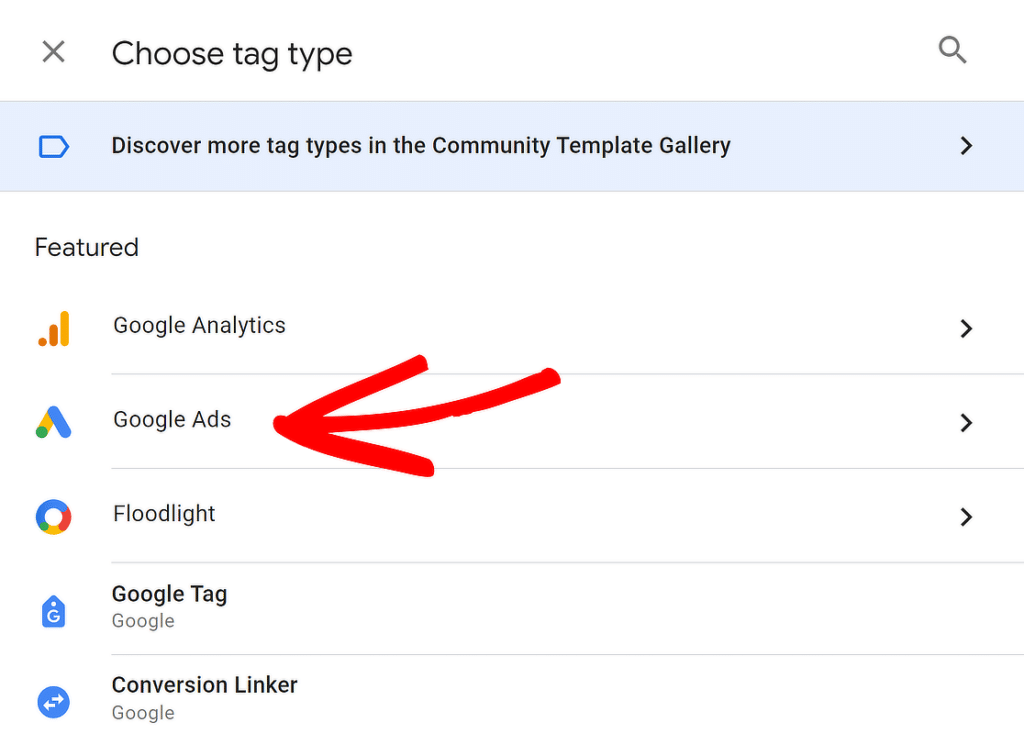Click the Featured section heading
This screenshot has width=1024, height=745.
pos(86,247)
